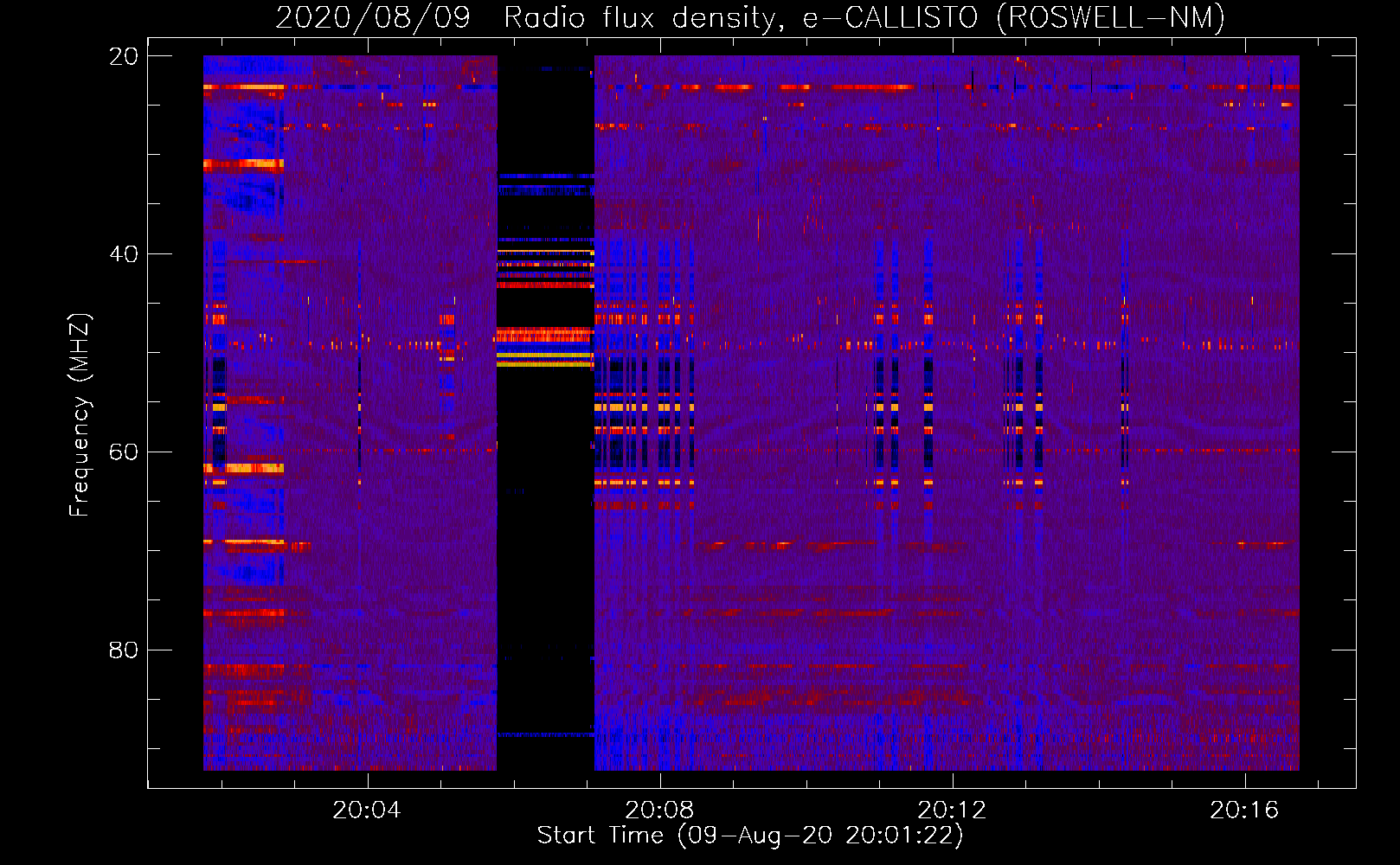This screenshot has height=865, width=1400.
Task: Select the 80 frequency tick label
Action: [x=124, y=650]
